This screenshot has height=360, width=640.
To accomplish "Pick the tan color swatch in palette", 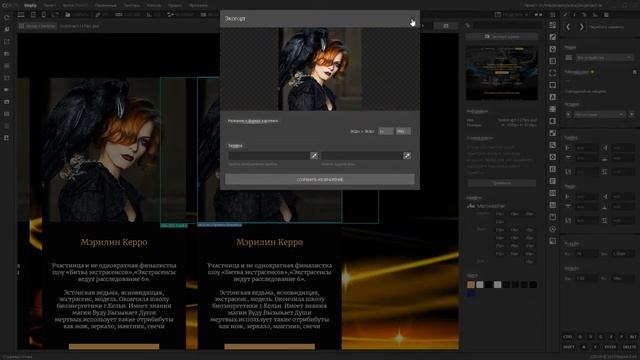I will pos(471,284).
